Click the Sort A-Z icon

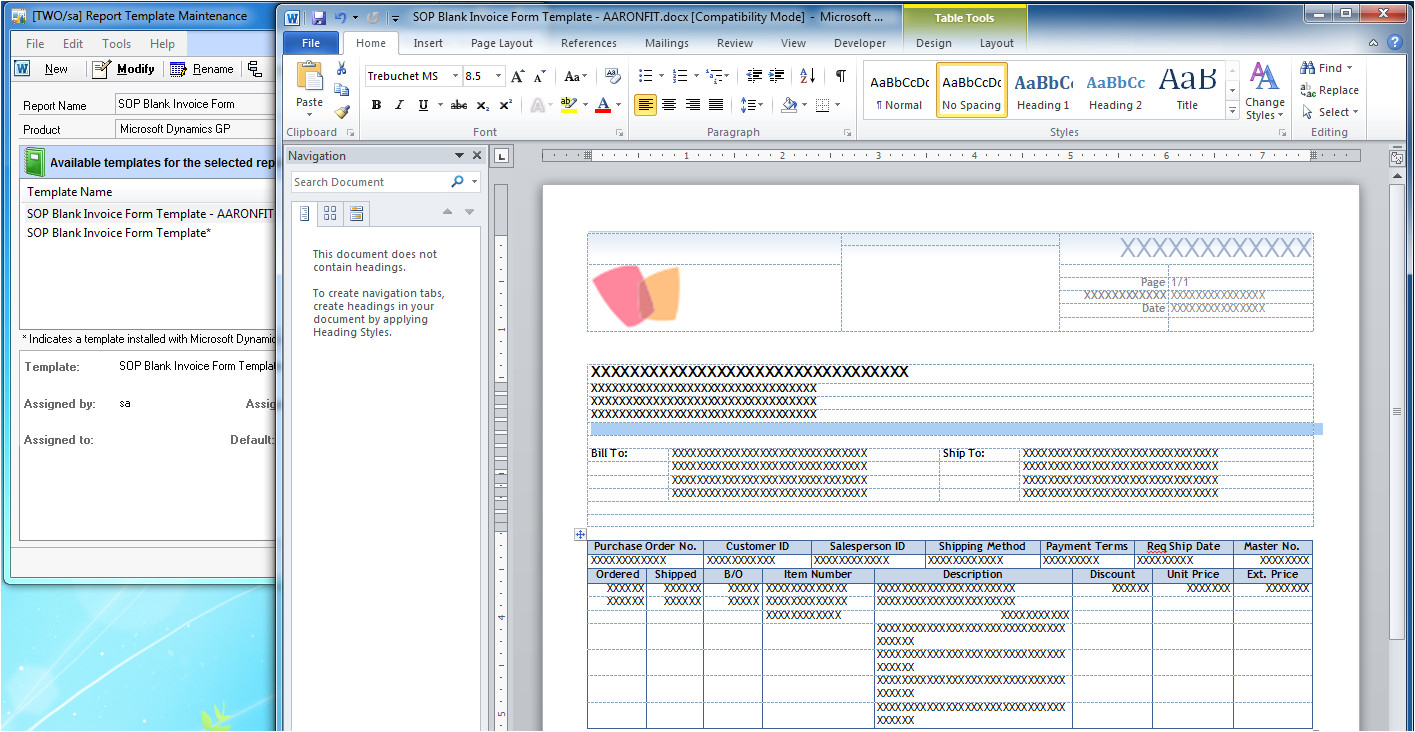click(x=809, y=76)
